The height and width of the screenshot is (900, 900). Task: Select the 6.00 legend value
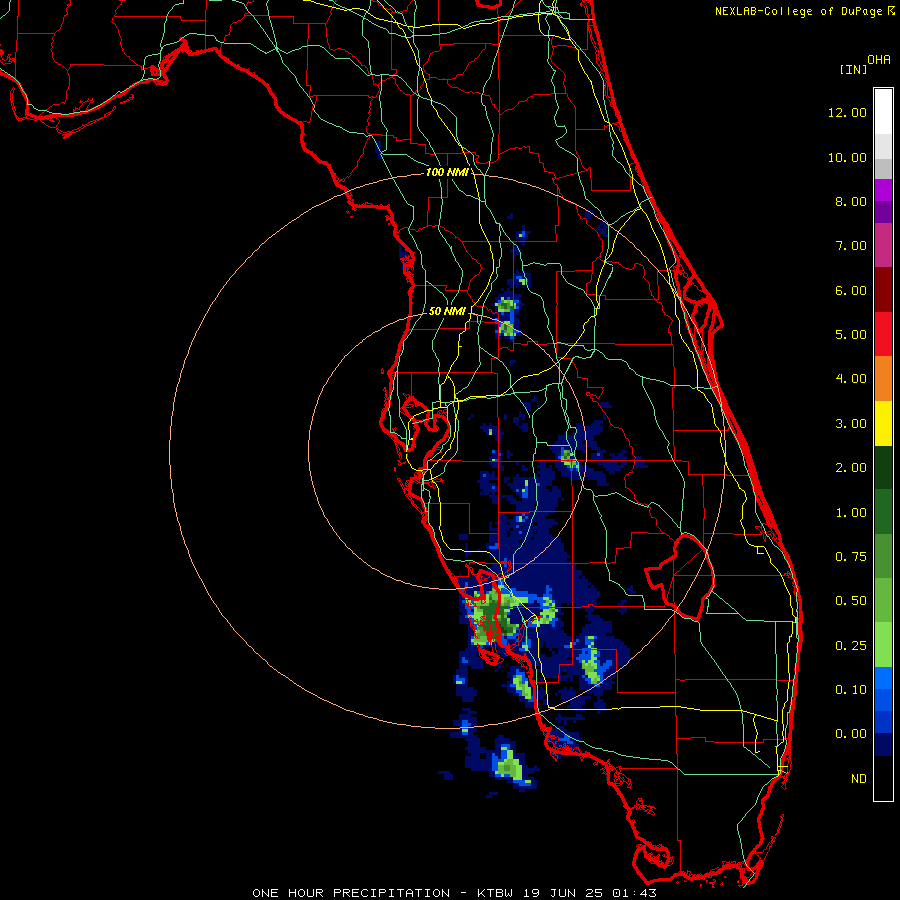pyautogui.click(x=850, y=290)
